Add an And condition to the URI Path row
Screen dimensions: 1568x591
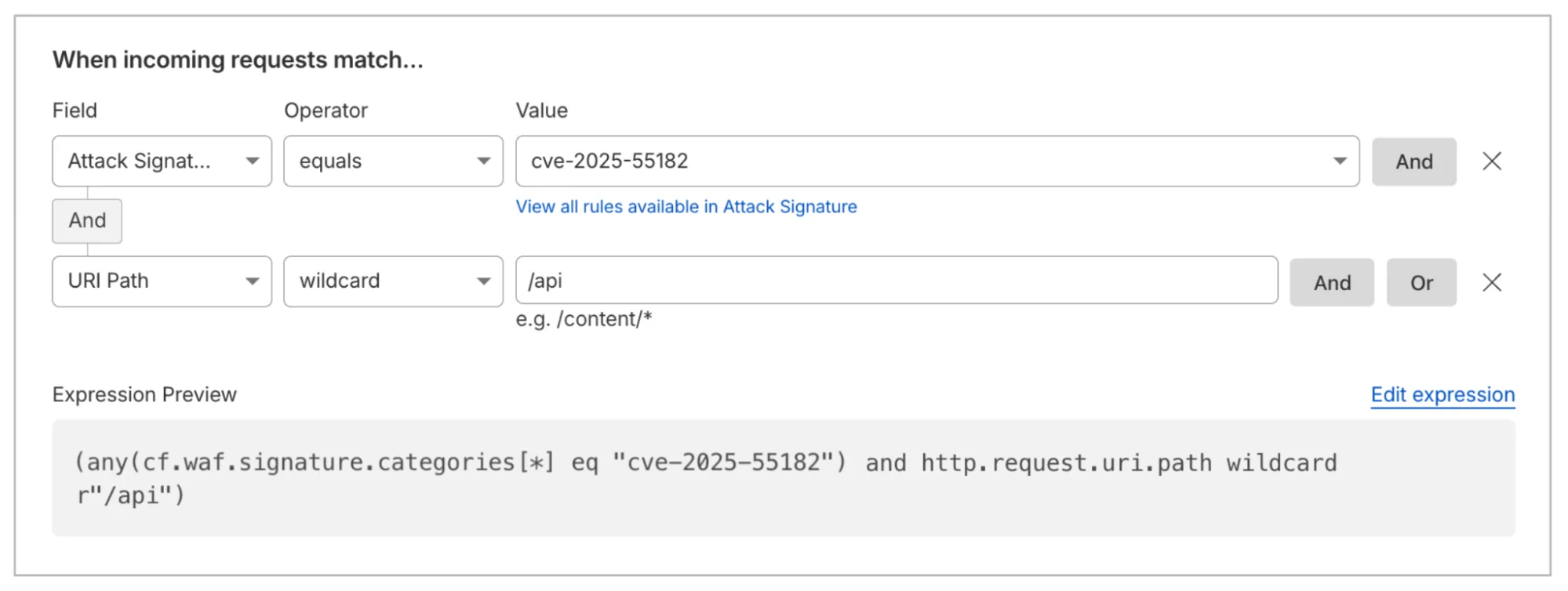coord(1331,282)
